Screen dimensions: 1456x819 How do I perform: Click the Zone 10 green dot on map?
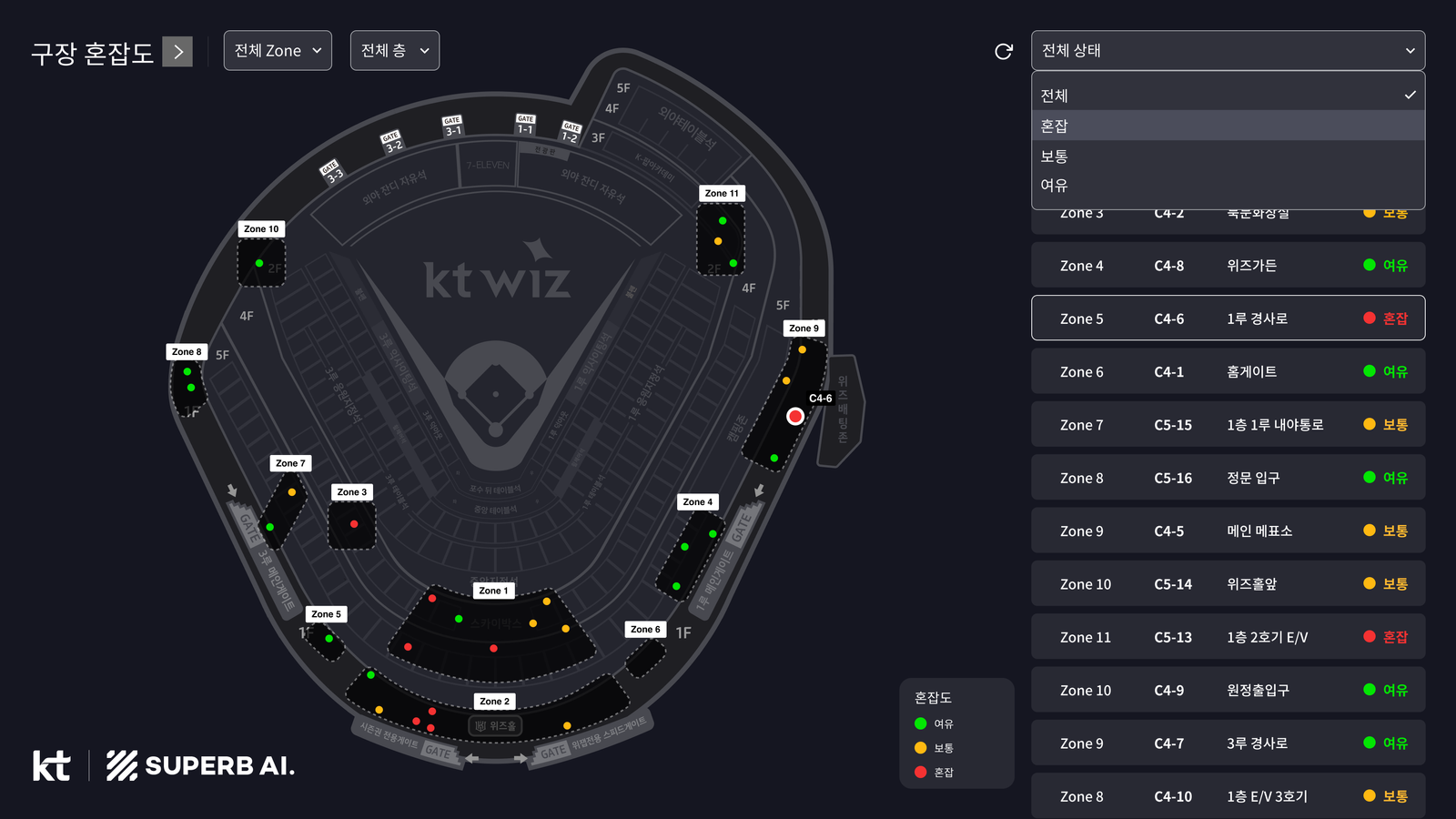[x=259, y=263]
